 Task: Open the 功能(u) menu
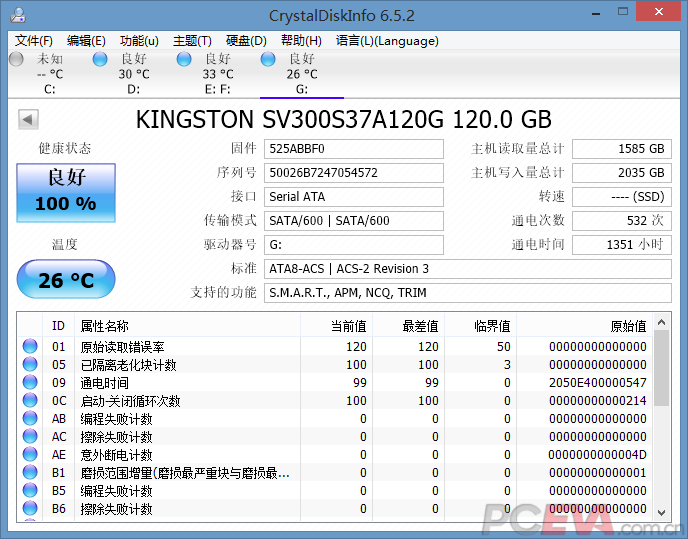139,41
